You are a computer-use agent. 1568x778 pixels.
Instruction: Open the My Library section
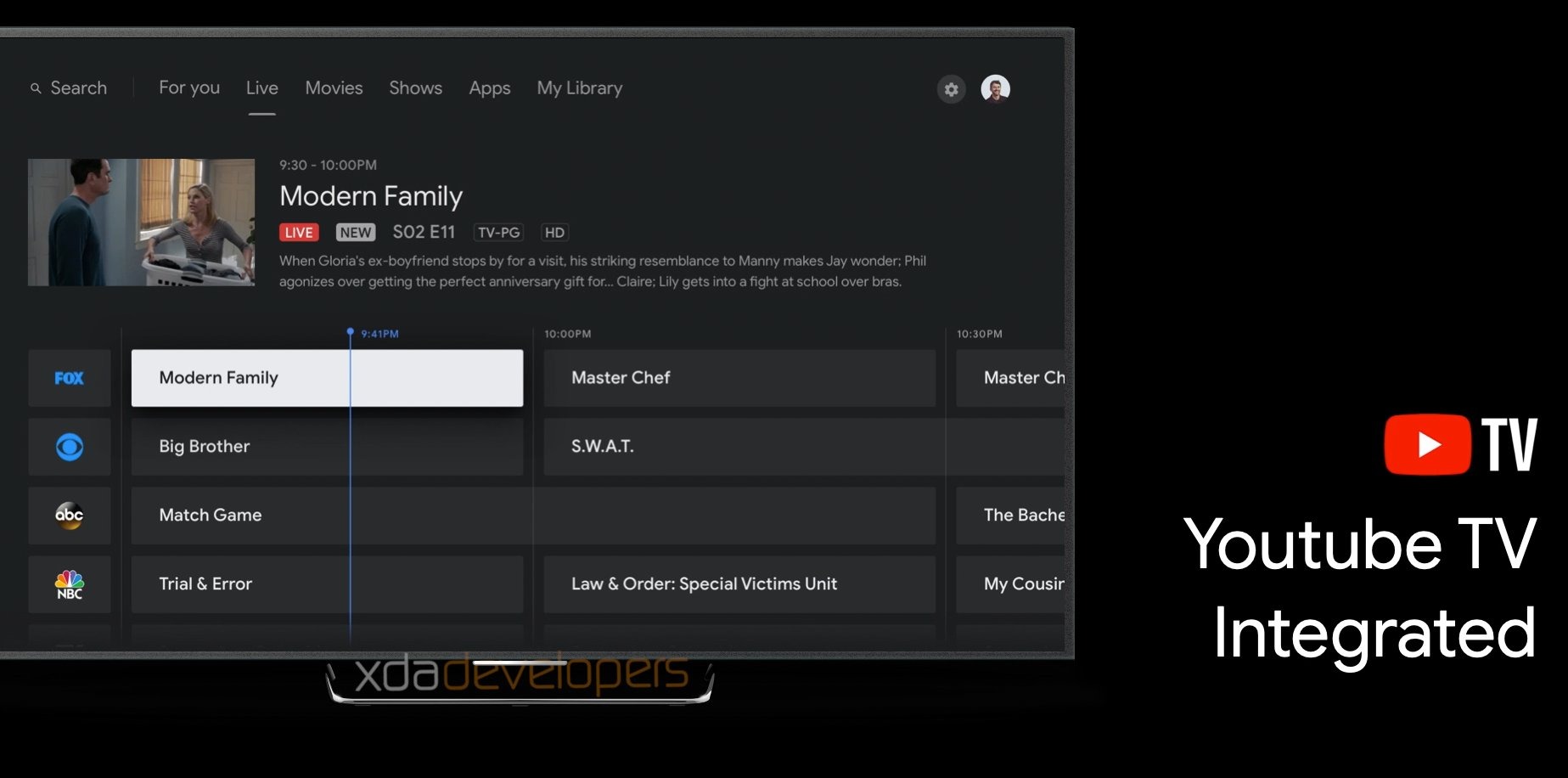pos(580,87)
